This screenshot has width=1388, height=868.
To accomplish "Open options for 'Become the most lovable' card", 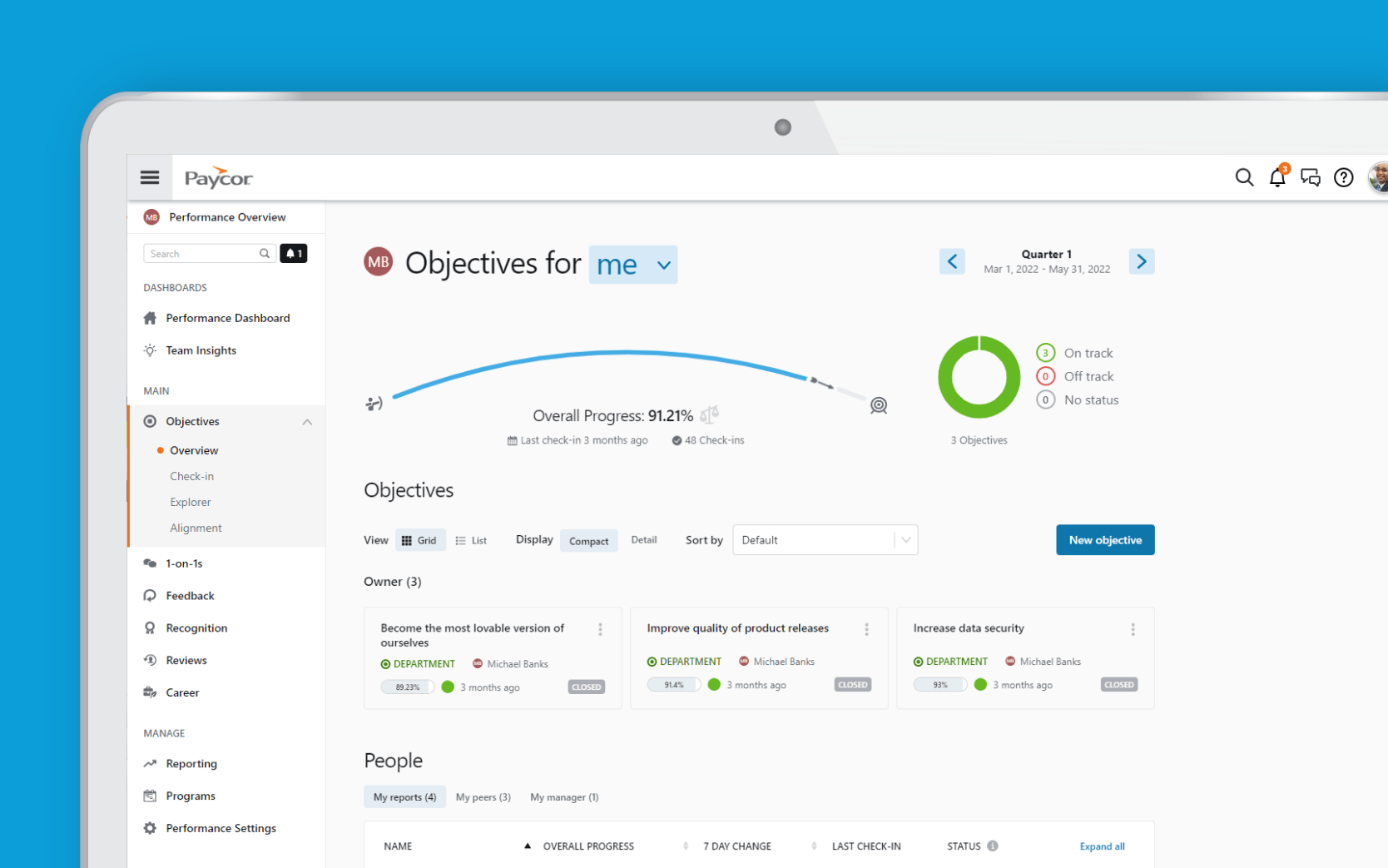I will pyautogui.click(x=600, y=629).
